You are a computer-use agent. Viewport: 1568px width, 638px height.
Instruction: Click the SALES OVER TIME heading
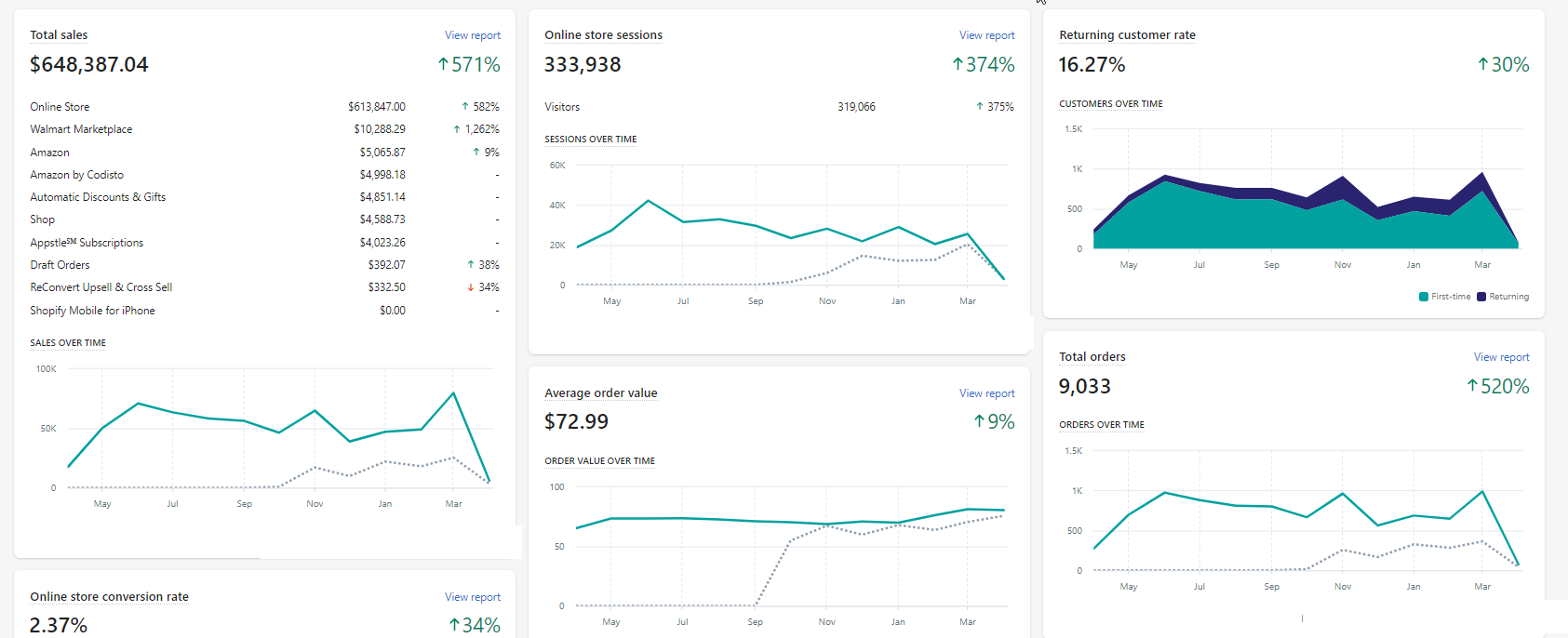68,343
